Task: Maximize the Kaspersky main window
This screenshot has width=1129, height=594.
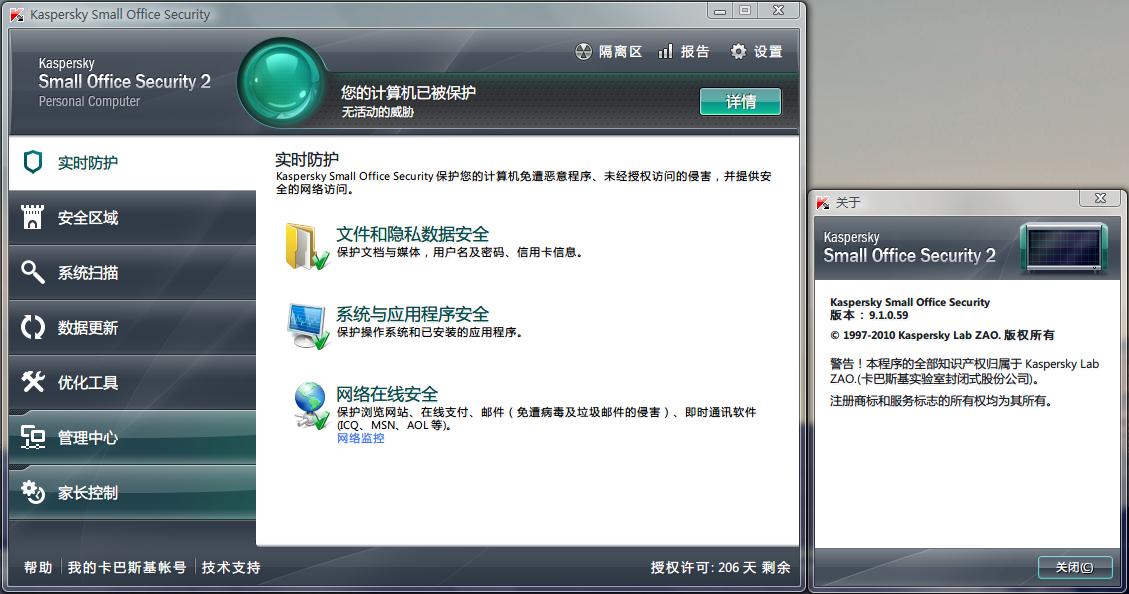Action: (745, 11)
